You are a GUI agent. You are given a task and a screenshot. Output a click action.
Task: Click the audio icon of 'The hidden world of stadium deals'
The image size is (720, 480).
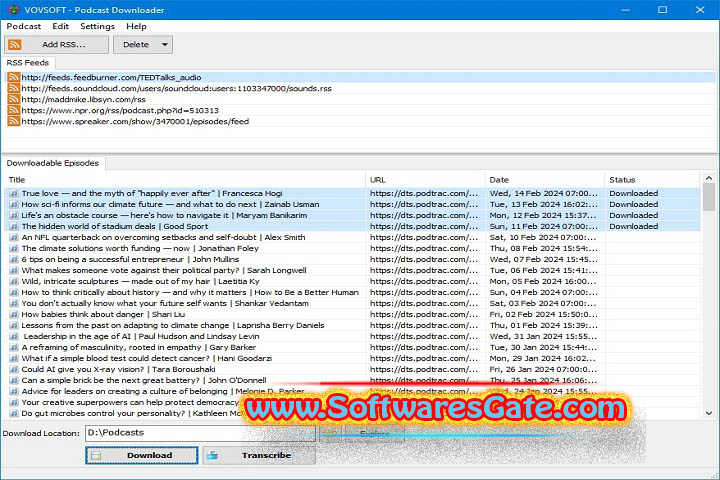(x=14, y=226)
